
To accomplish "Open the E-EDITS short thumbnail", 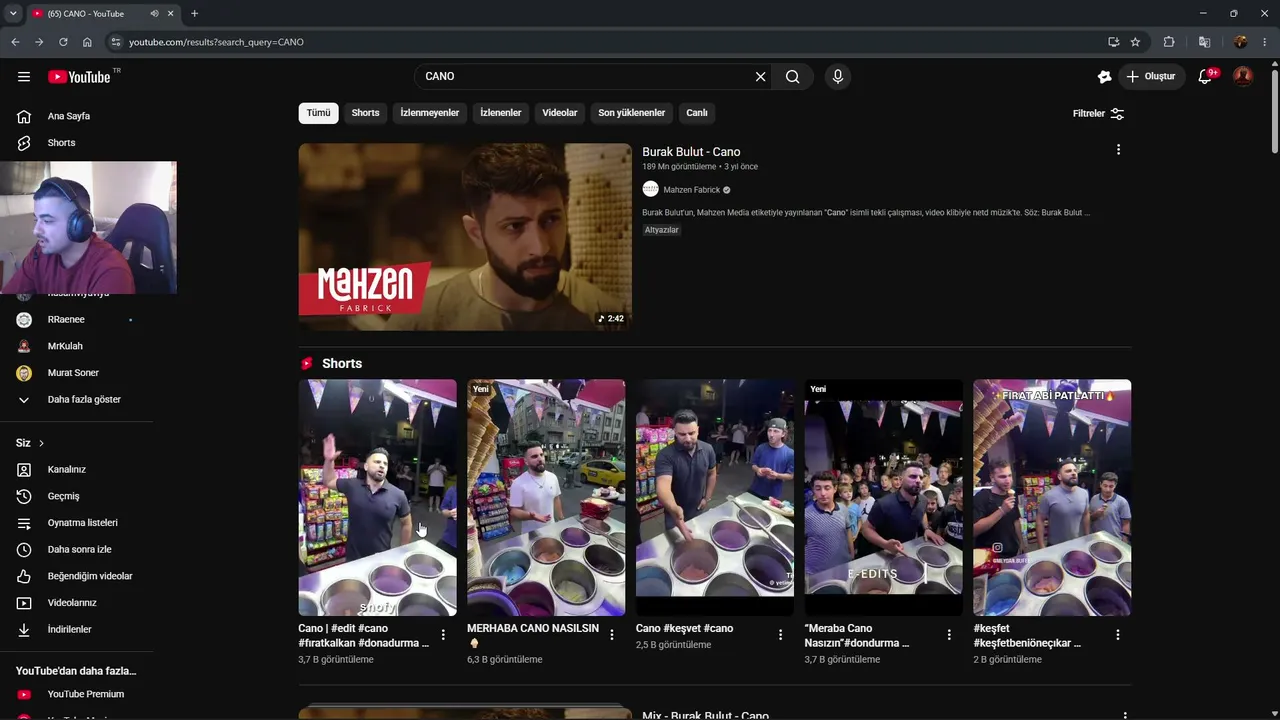I will tap(884, 497).
